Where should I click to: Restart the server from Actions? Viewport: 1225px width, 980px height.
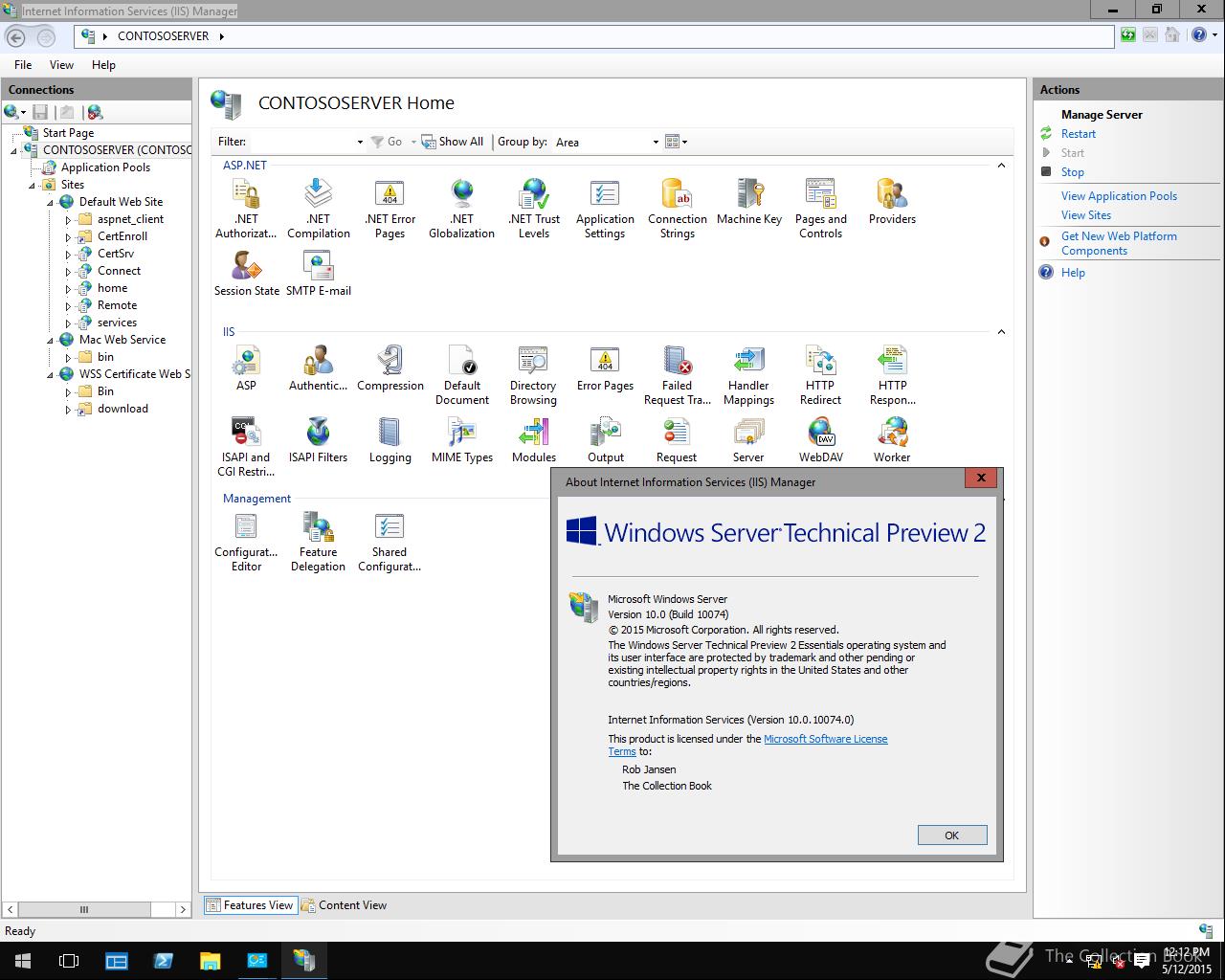[1079, 134]
